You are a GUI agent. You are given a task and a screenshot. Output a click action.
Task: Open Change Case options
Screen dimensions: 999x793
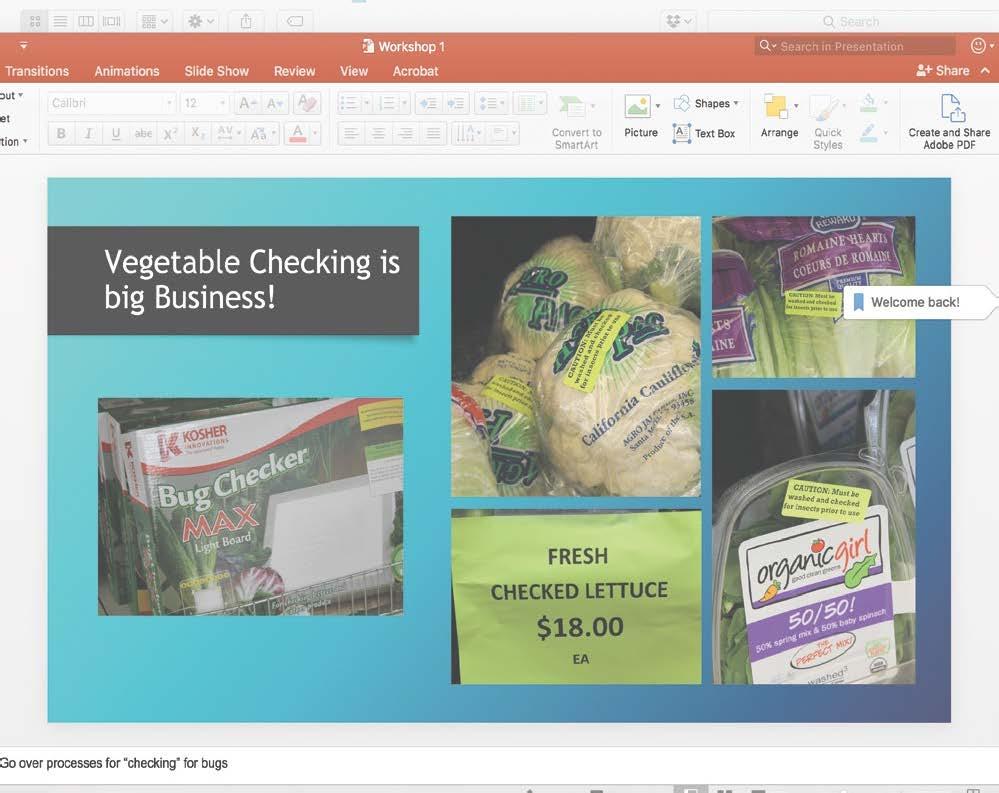point(262,134)
